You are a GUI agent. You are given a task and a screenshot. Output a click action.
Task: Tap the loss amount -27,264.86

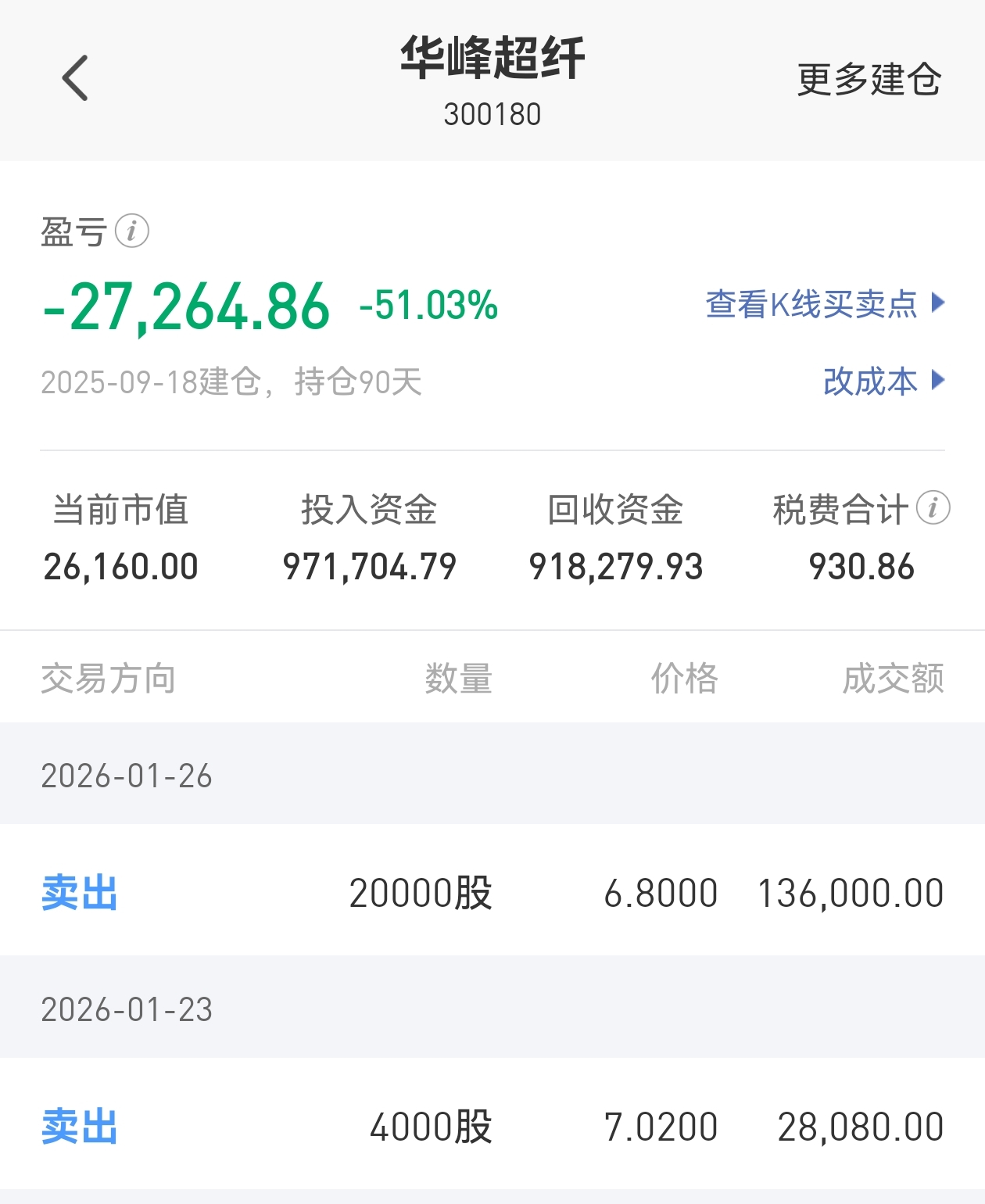pyautogui.click(x=186, y=306)
